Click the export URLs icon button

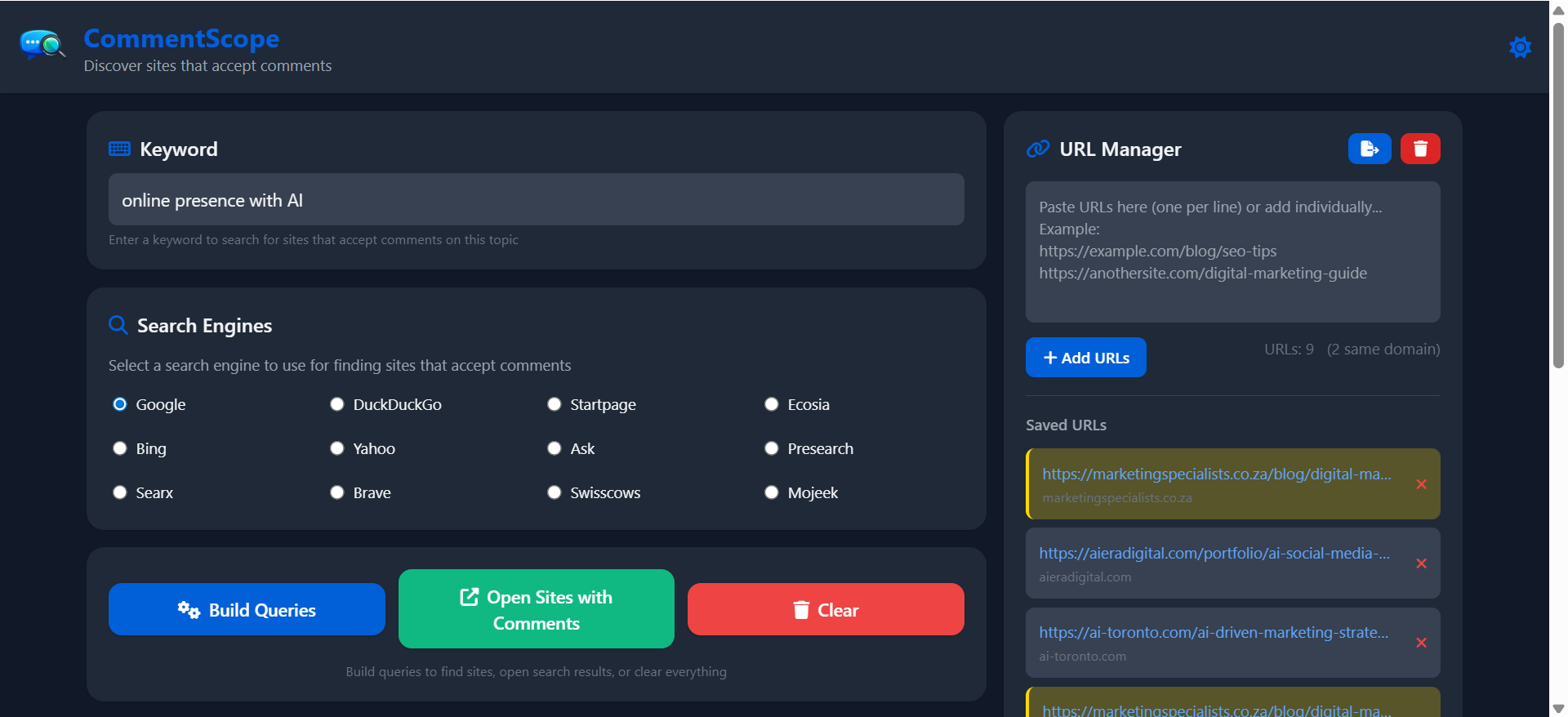[1370, 149]
